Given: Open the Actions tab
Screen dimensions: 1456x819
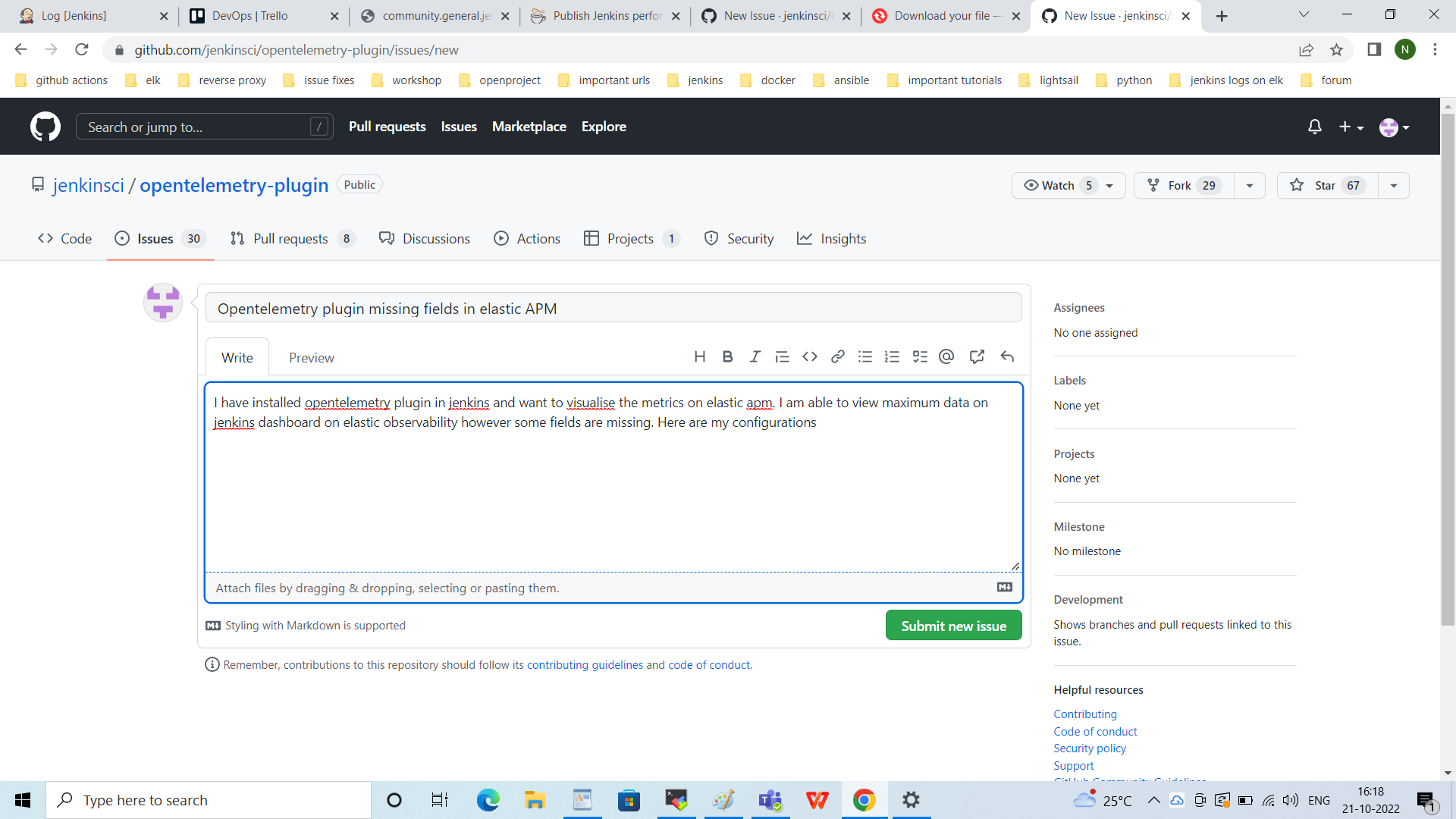Looking at the screenshot, I should point(527,239).
